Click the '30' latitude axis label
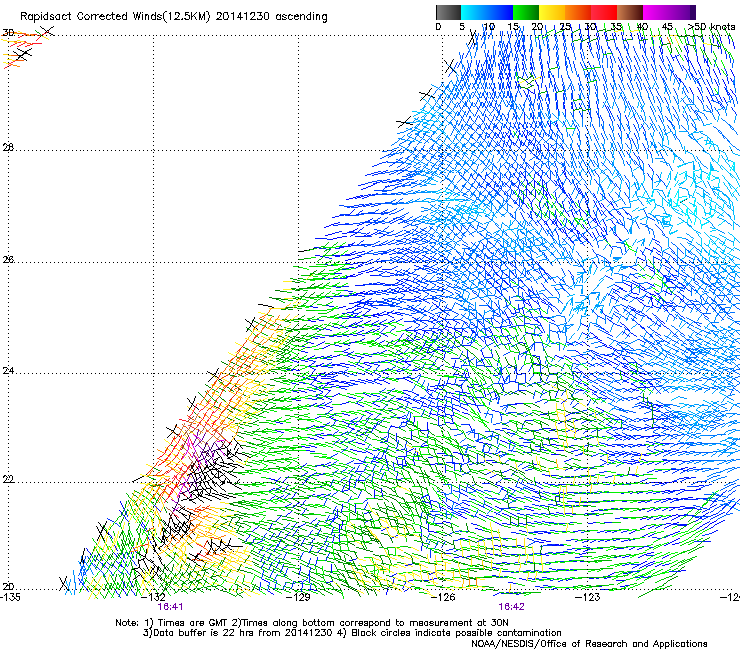The height and width of the screenshot is (650, 740). [8, 33]
